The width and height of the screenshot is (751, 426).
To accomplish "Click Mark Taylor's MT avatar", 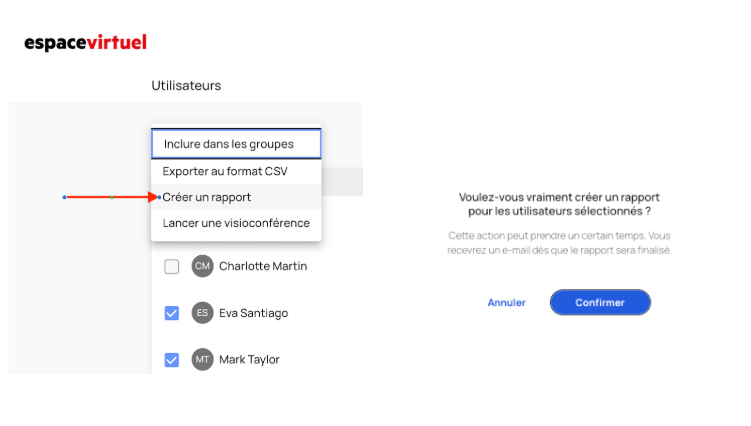I will tap(203, 360).
